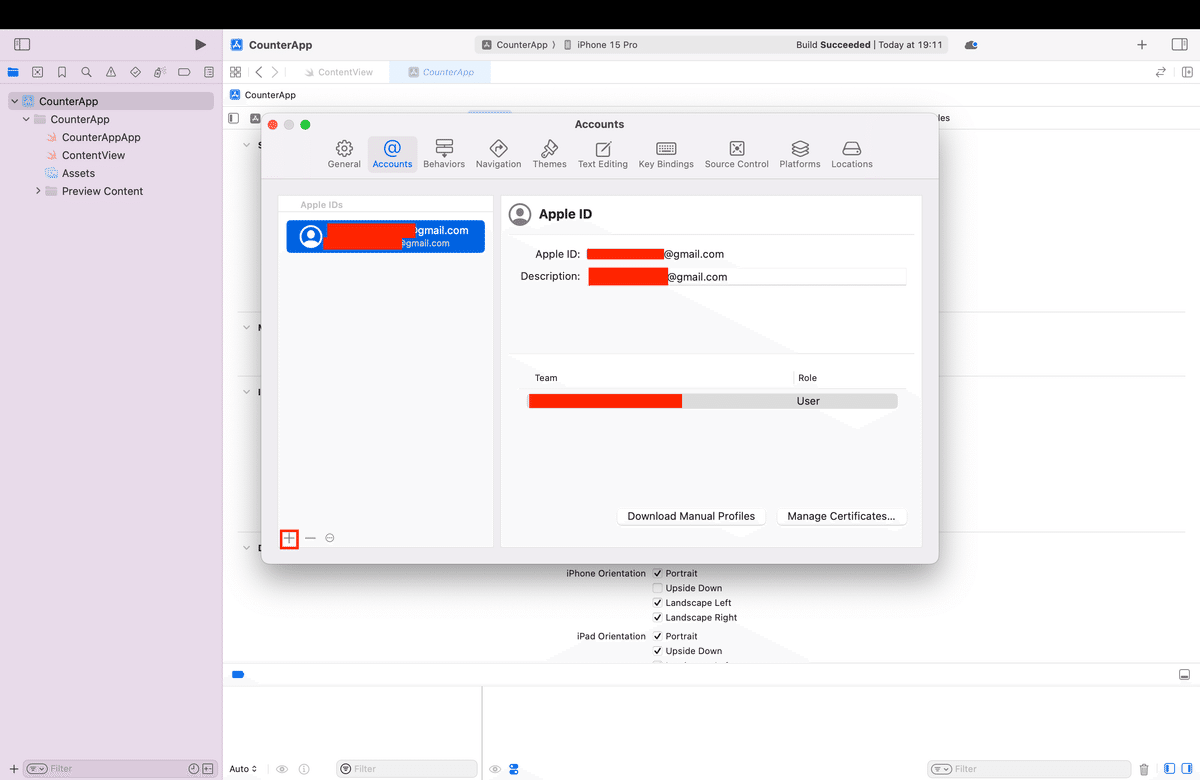The image size is (1200, 780).
Task: Open the Test navigator diamond icon
Action: point(135,72)
